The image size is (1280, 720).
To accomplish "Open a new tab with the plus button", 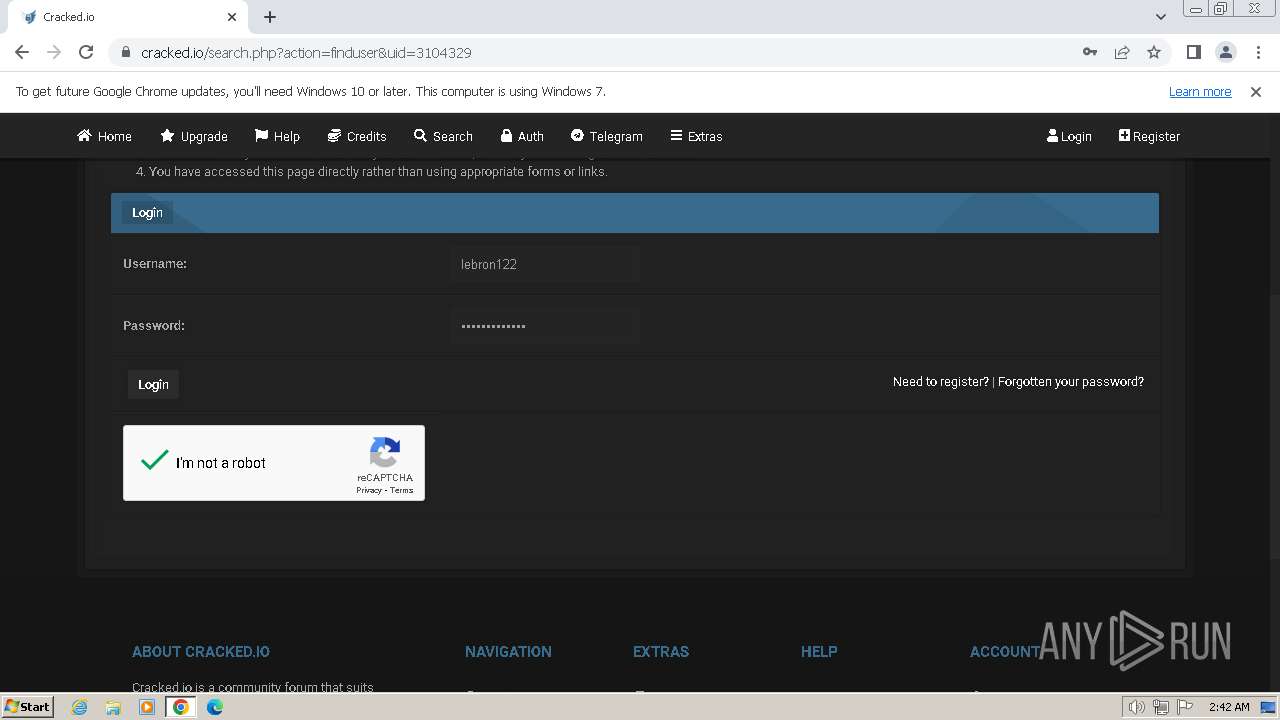I will tap(270, 17).
